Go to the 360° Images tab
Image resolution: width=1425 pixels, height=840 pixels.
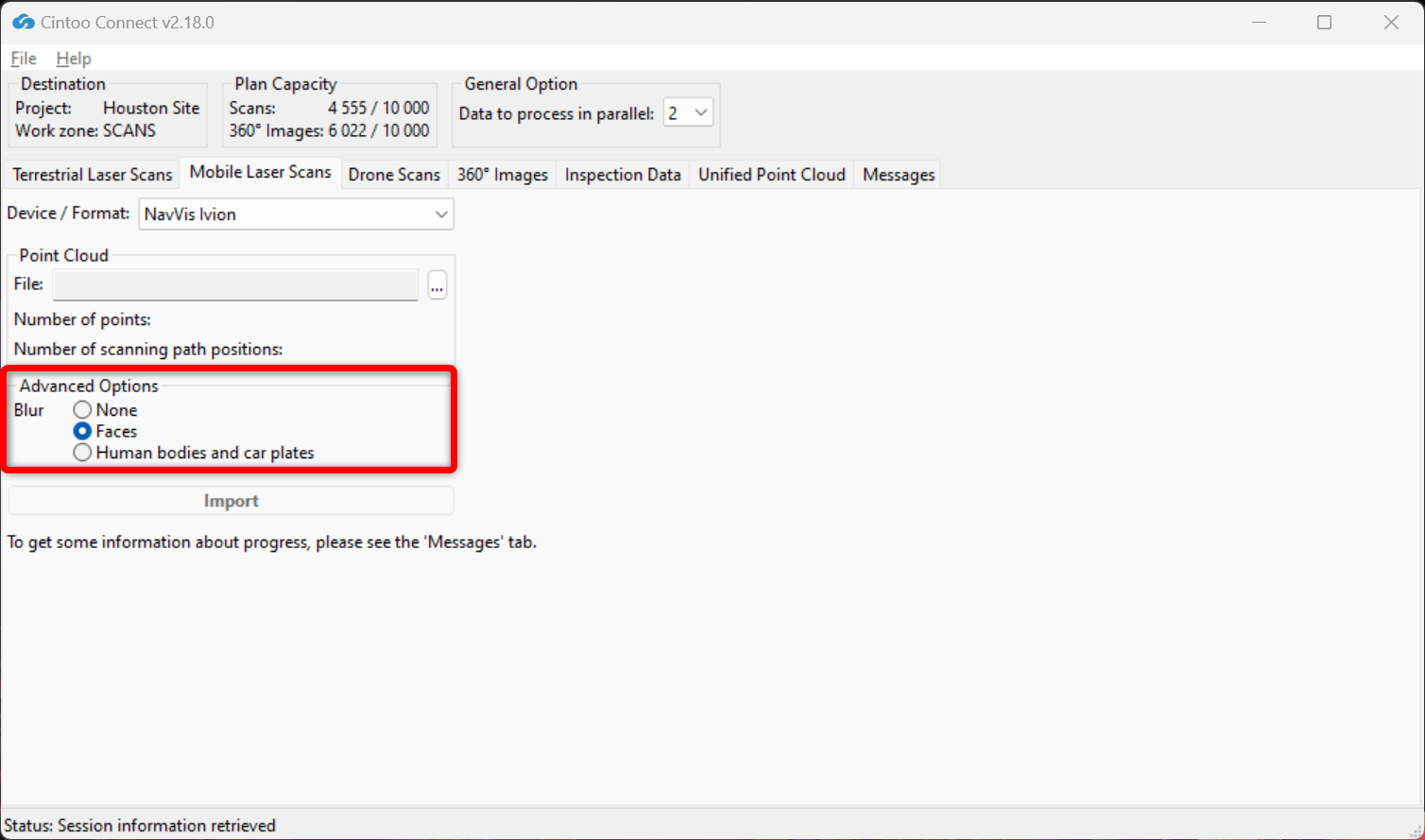pyautogui.click(x=503, y=175)
